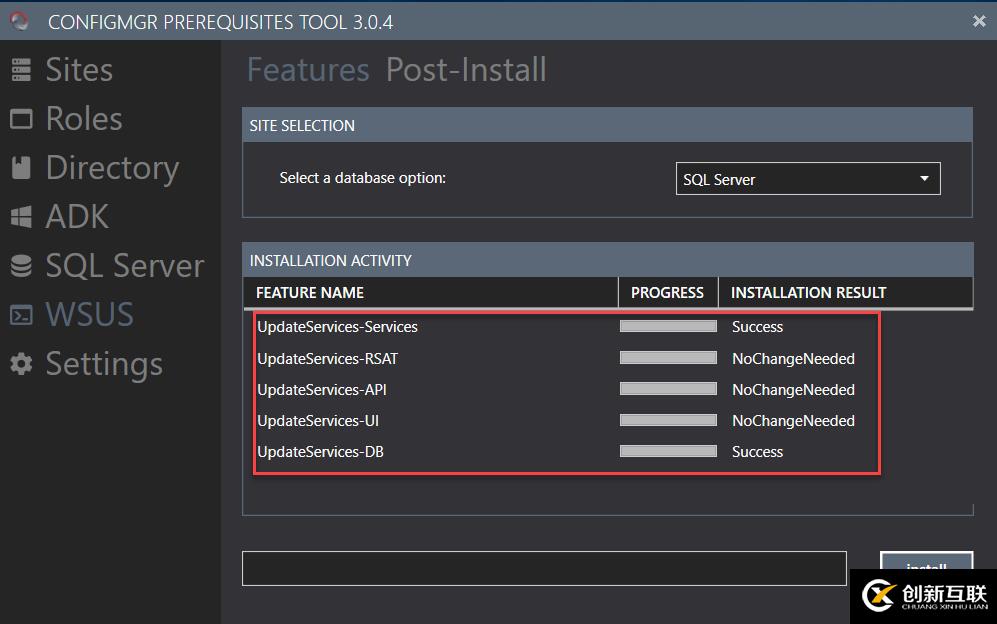Screen dimensions: 997x624
Task: Click the Roles window icon
Action: tap(21, 119)
